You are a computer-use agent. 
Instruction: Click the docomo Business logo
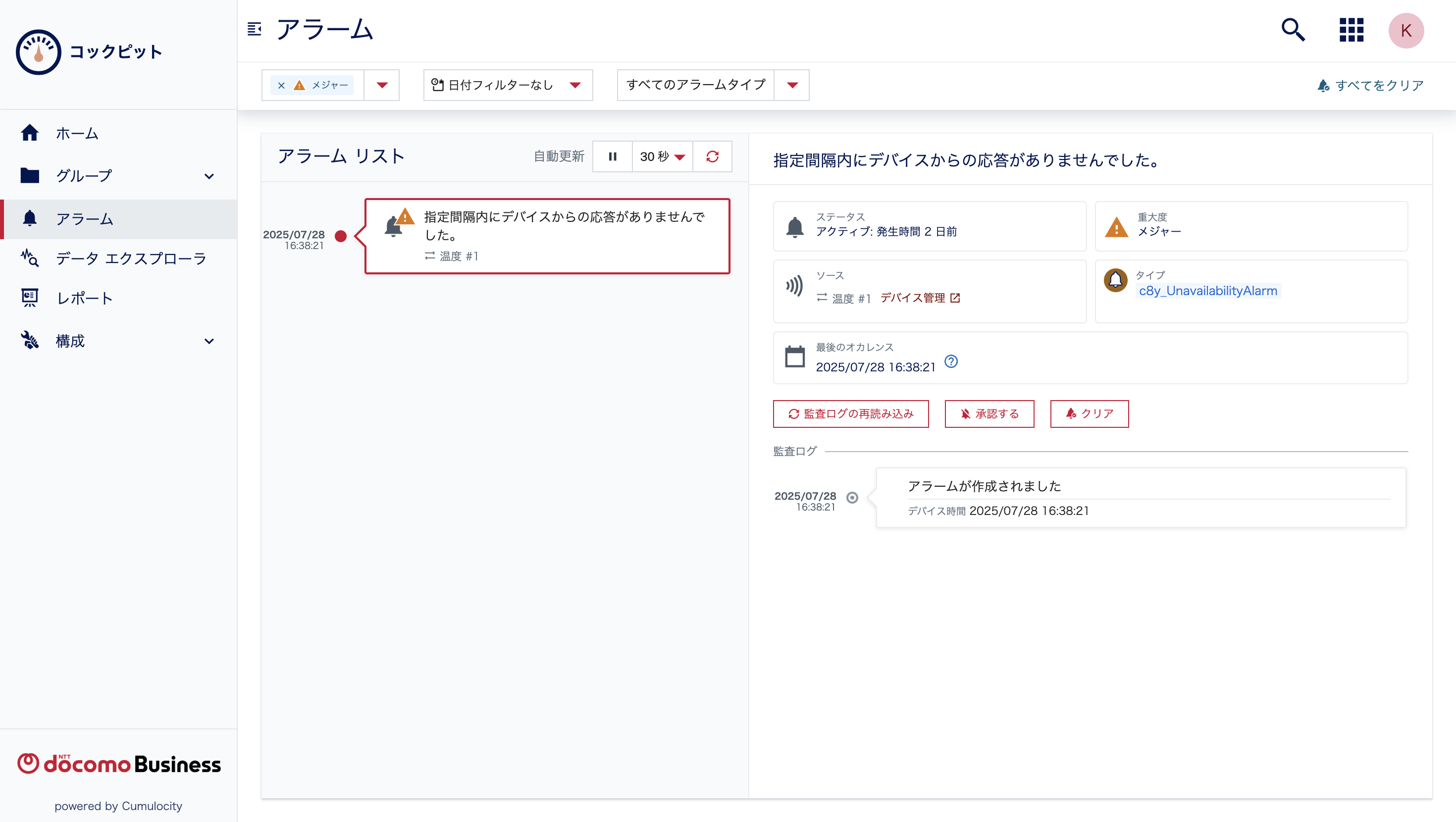119,764
